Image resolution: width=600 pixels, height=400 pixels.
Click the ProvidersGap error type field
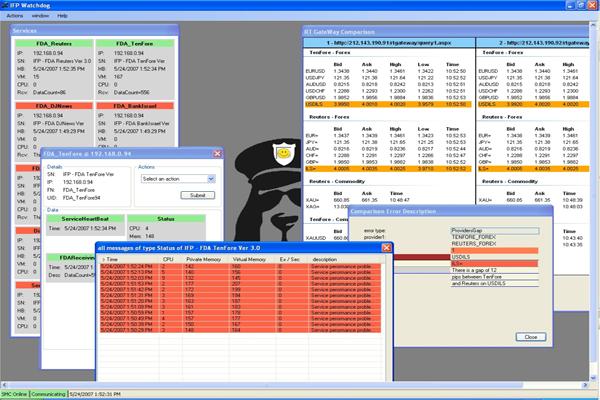click(495, 230)
